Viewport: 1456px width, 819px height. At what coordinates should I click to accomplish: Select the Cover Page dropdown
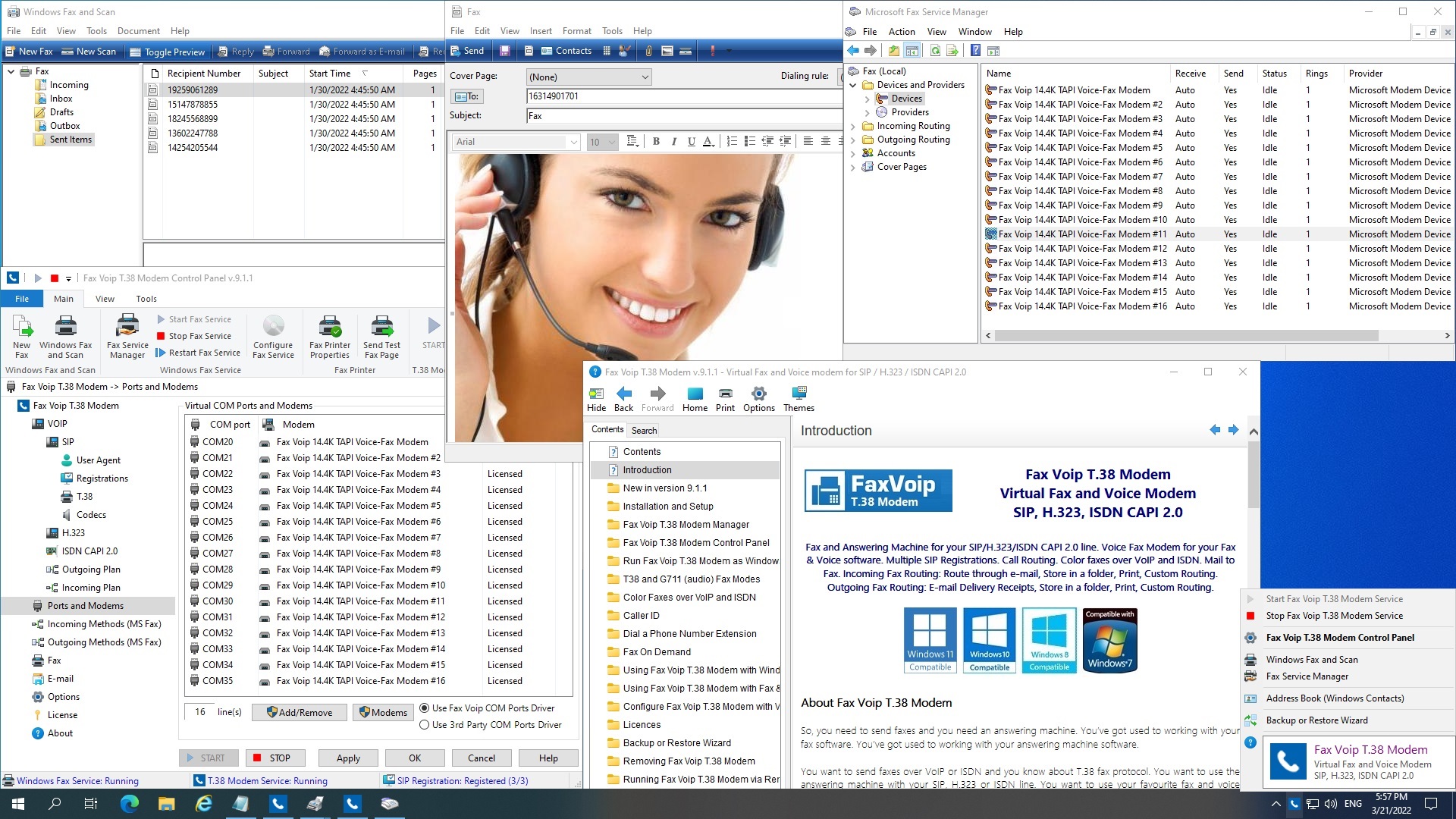[590, 76]
